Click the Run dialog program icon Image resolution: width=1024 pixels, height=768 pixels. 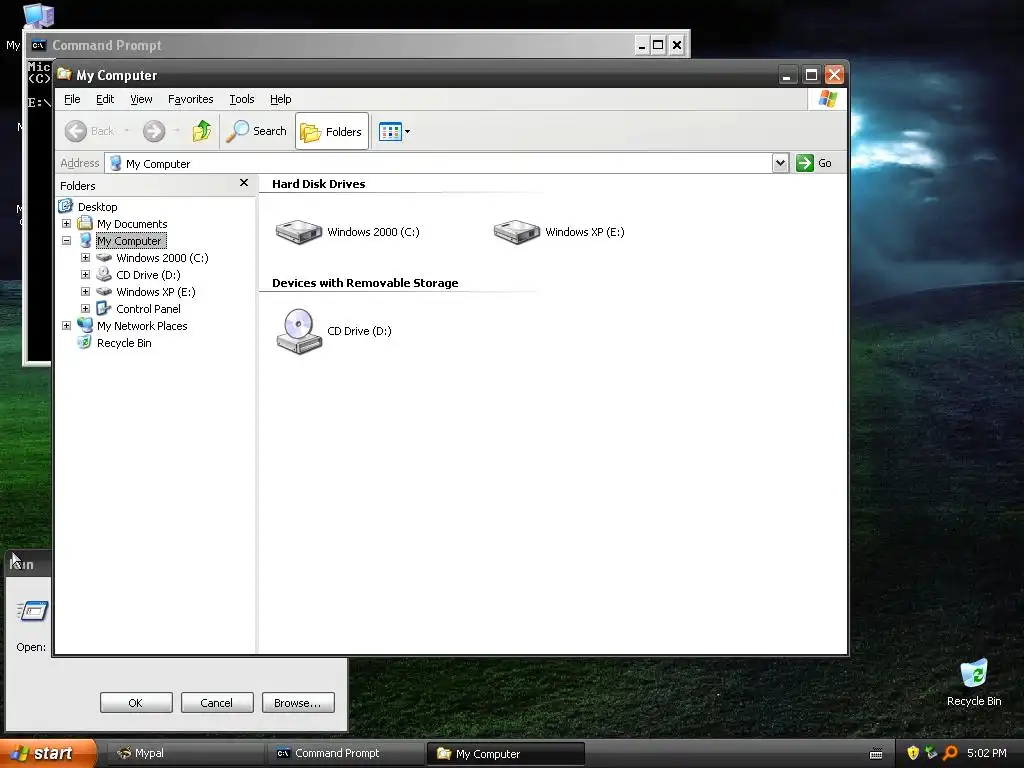point(32,611)
